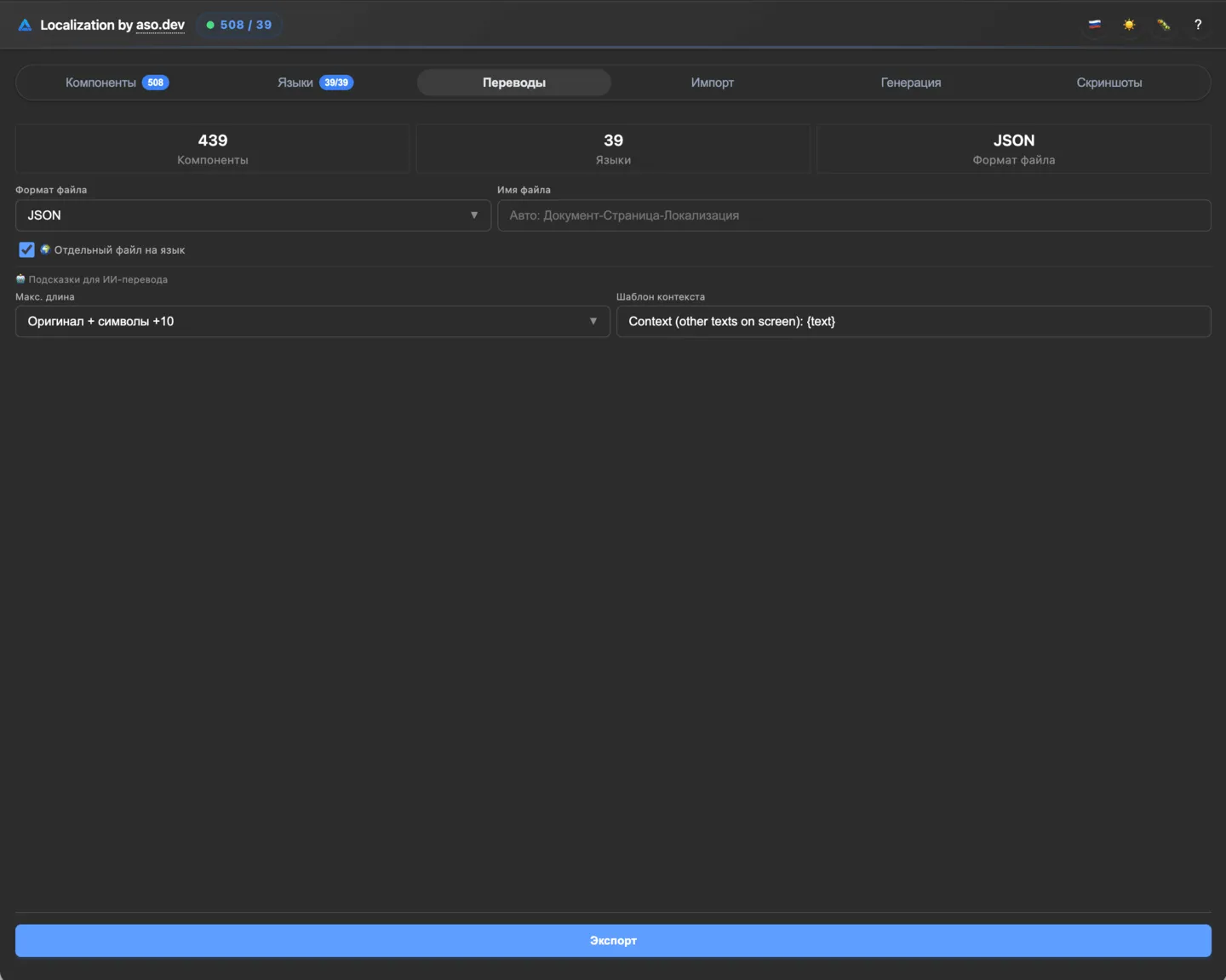Click the caterpillar bug icon
1226x980 pixels.
1163,25
